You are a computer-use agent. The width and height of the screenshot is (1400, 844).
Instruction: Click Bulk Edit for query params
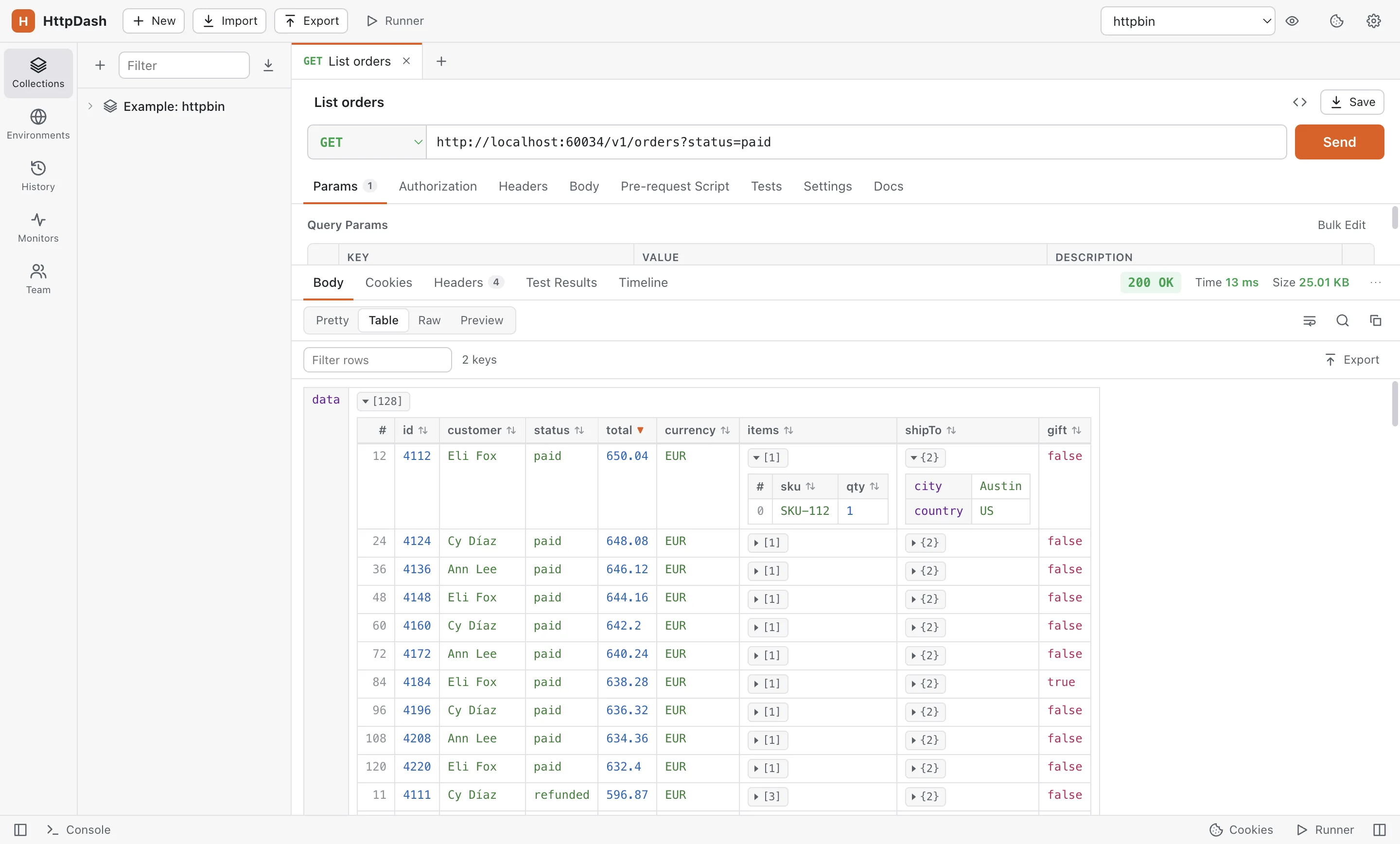coord(1341,225)
